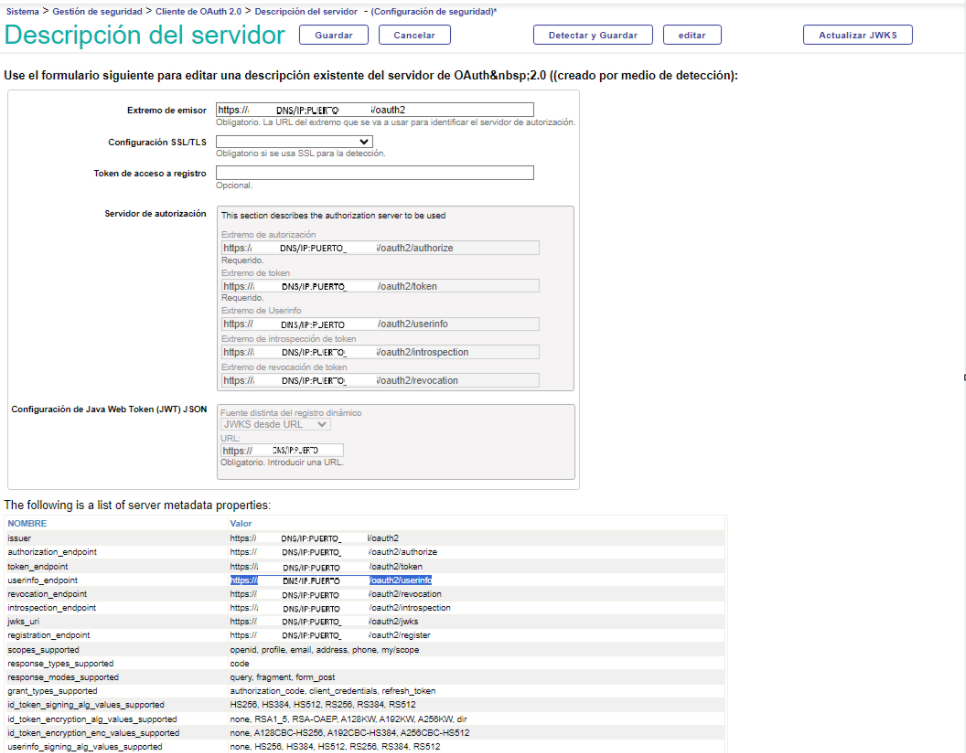
Task: Select the Extremo de token field
Action: click(x=379, y=286)
